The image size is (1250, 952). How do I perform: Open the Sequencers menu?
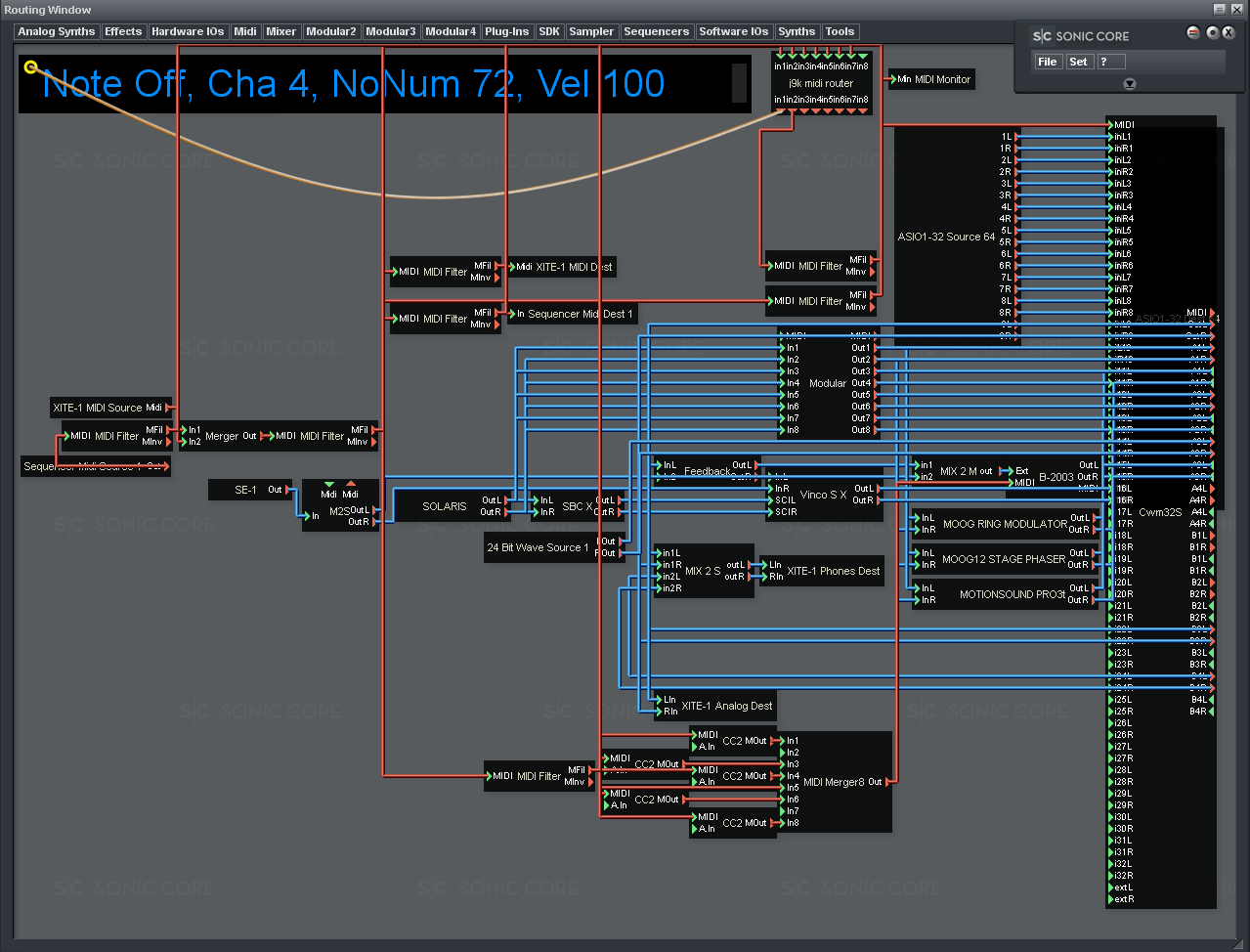(x=657, y=31)
